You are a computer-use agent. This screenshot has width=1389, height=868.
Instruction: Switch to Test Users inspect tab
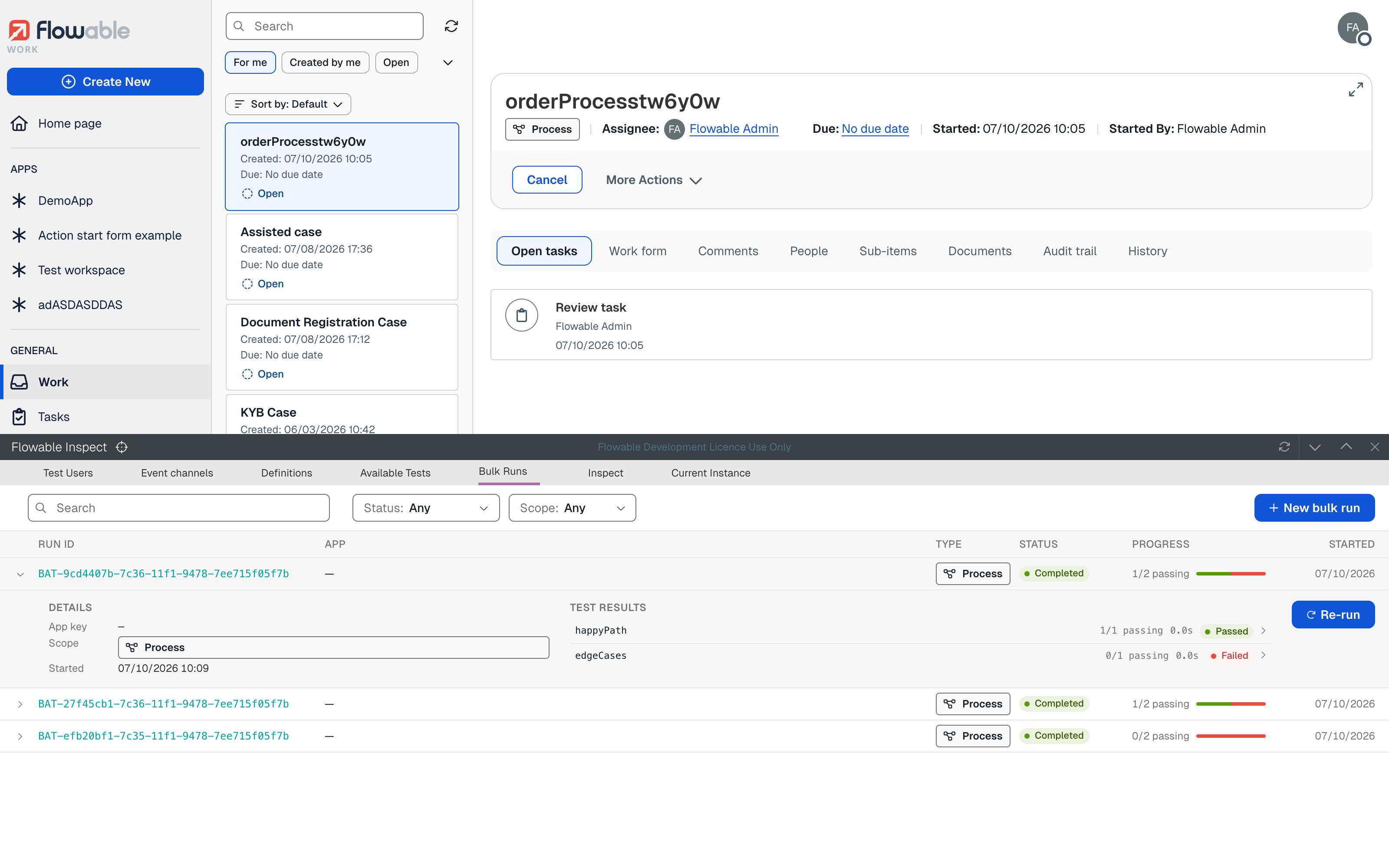pos(68,473)
